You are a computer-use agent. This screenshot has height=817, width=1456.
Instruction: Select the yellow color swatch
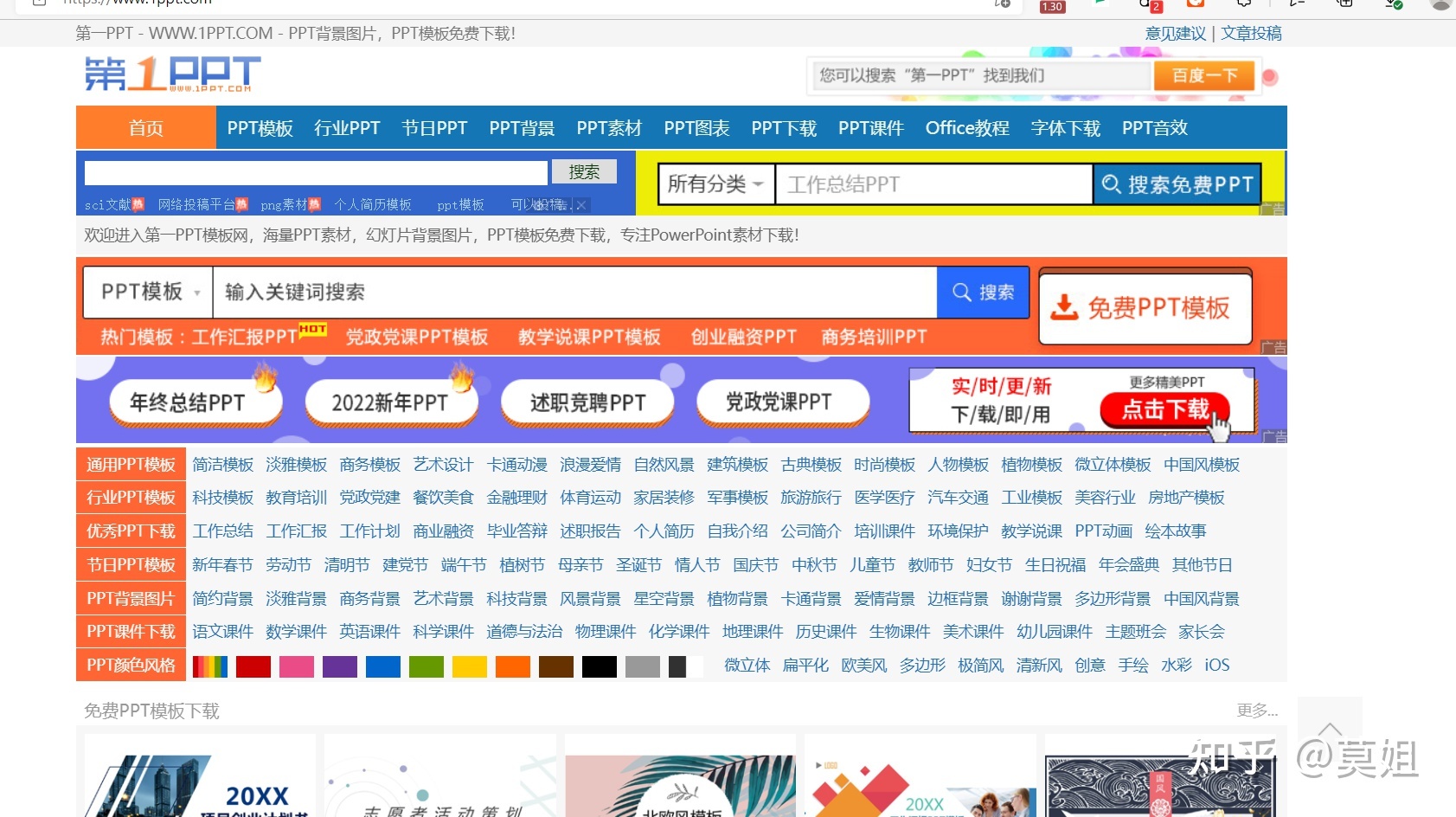pos(470,666)
